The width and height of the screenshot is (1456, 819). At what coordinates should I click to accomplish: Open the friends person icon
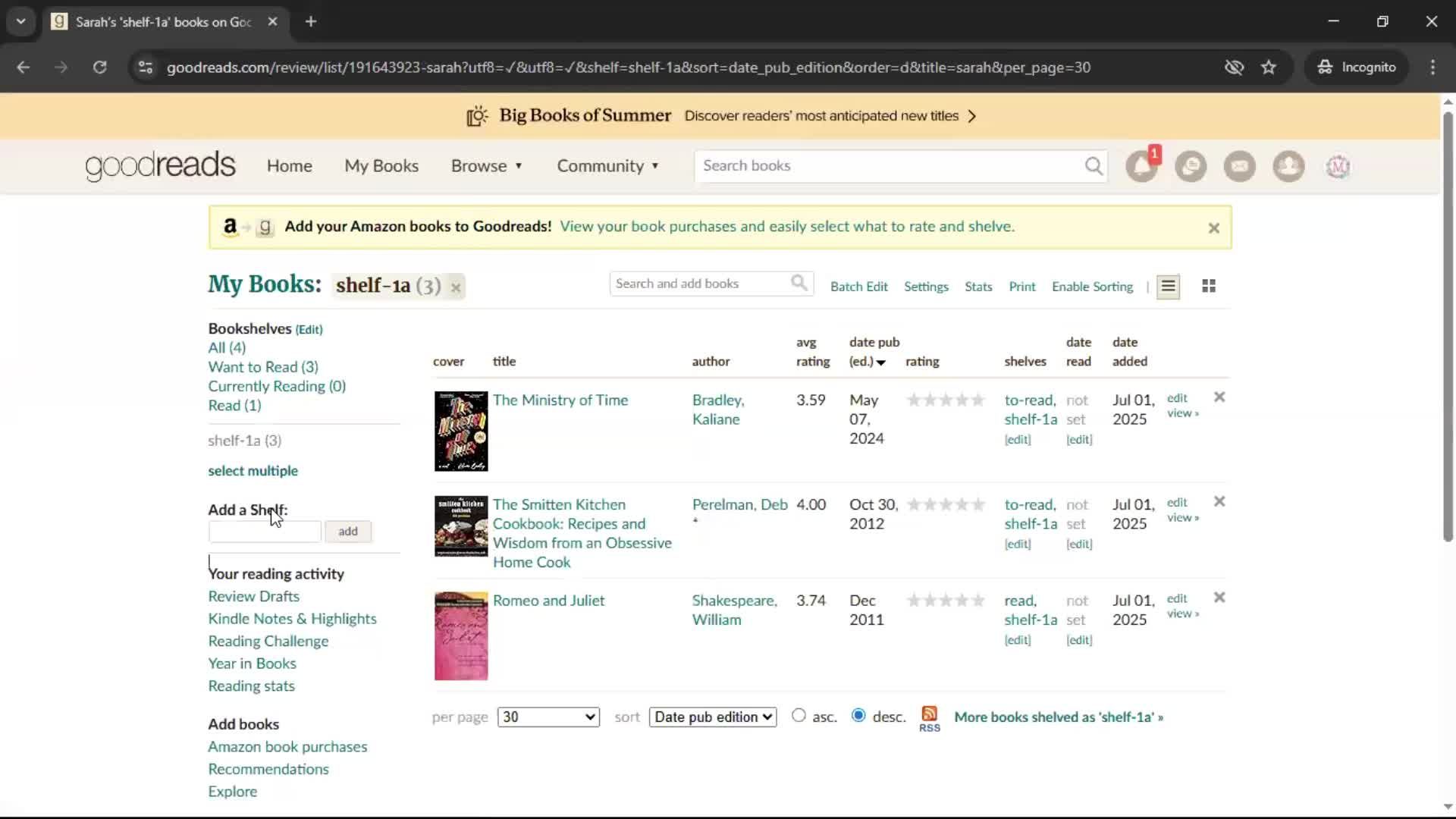[1288, 166]
